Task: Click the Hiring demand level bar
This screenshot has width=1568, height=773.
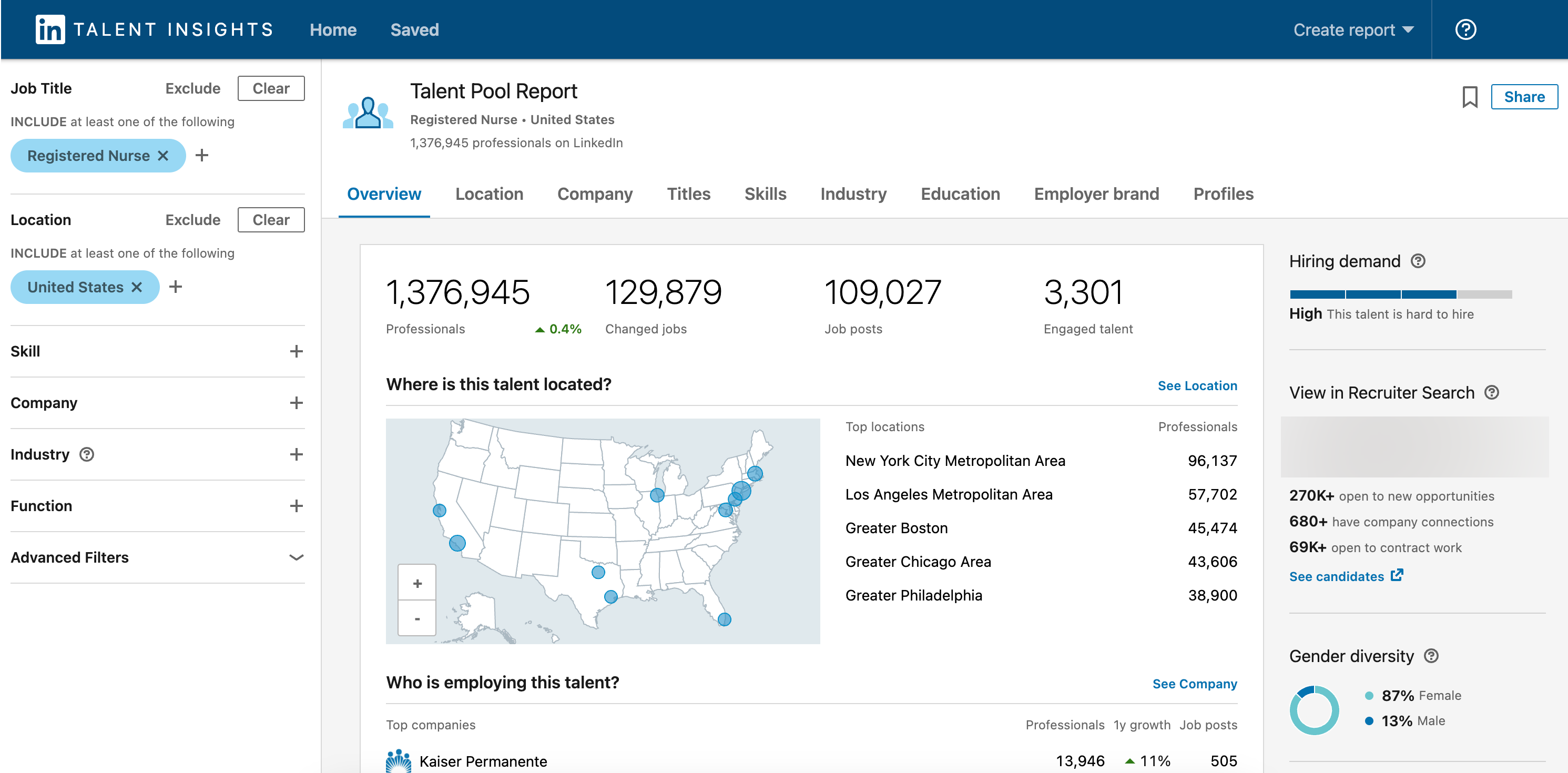Action: pos(1401,294)
